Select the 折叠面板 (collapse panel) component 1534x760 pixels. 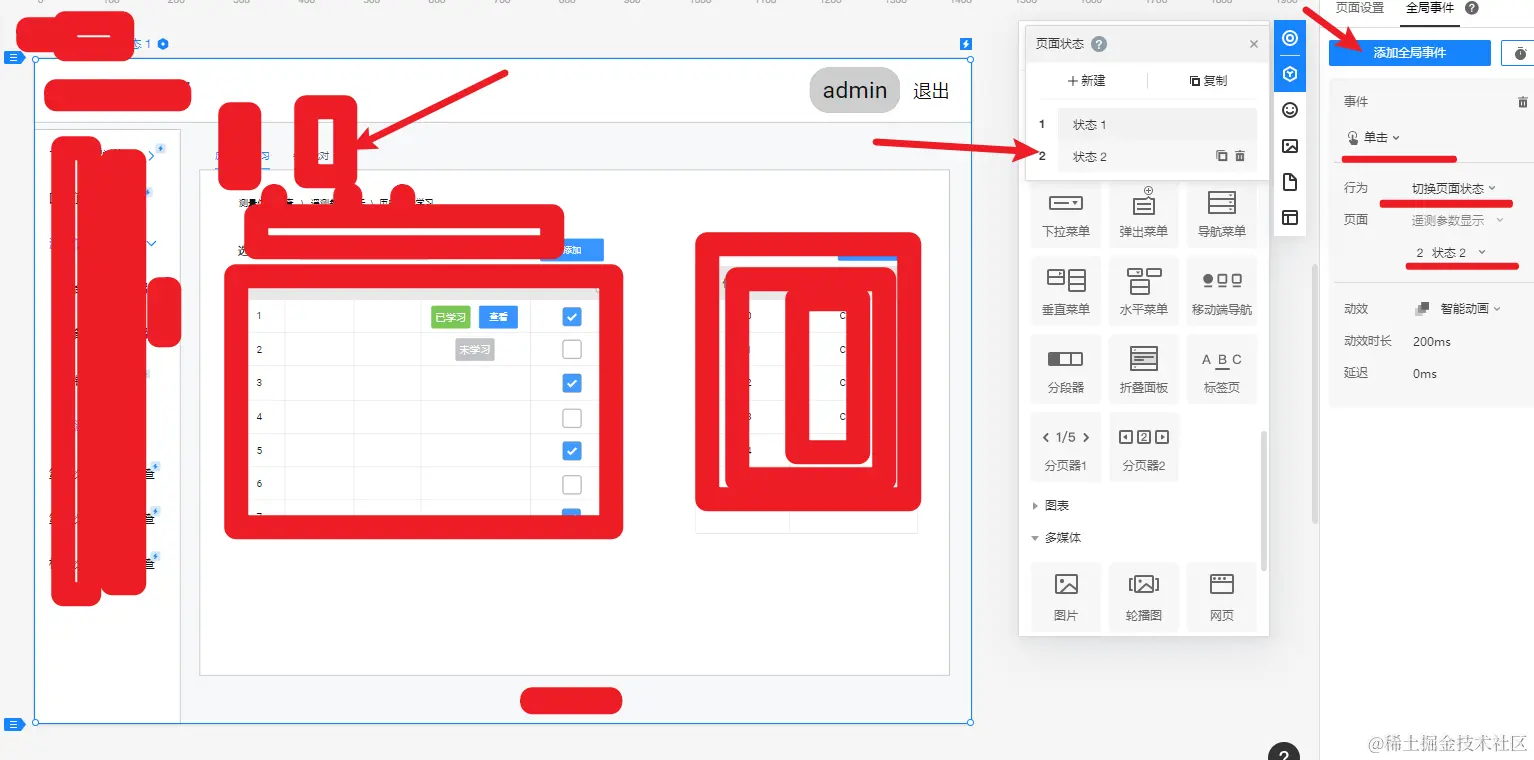click(x=1143, y=368)
